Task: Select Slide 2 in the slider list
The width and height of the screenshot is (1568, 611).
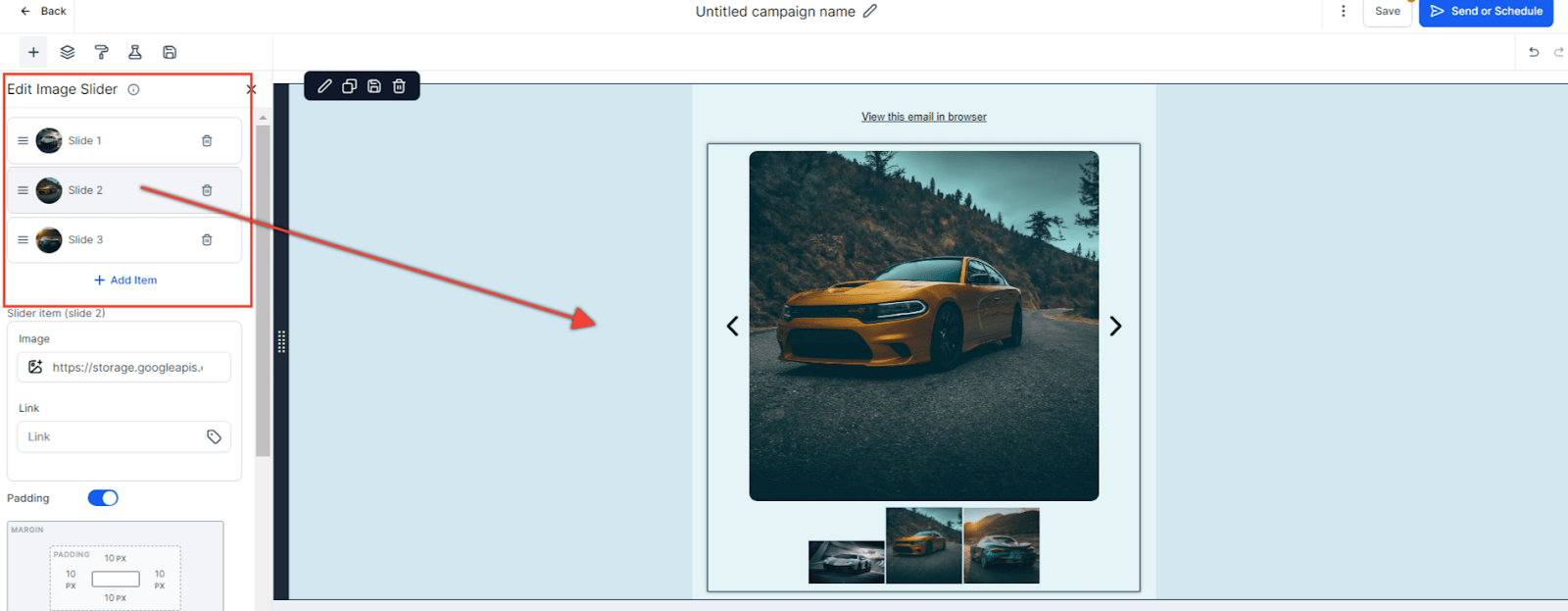Action: (86, 190)
